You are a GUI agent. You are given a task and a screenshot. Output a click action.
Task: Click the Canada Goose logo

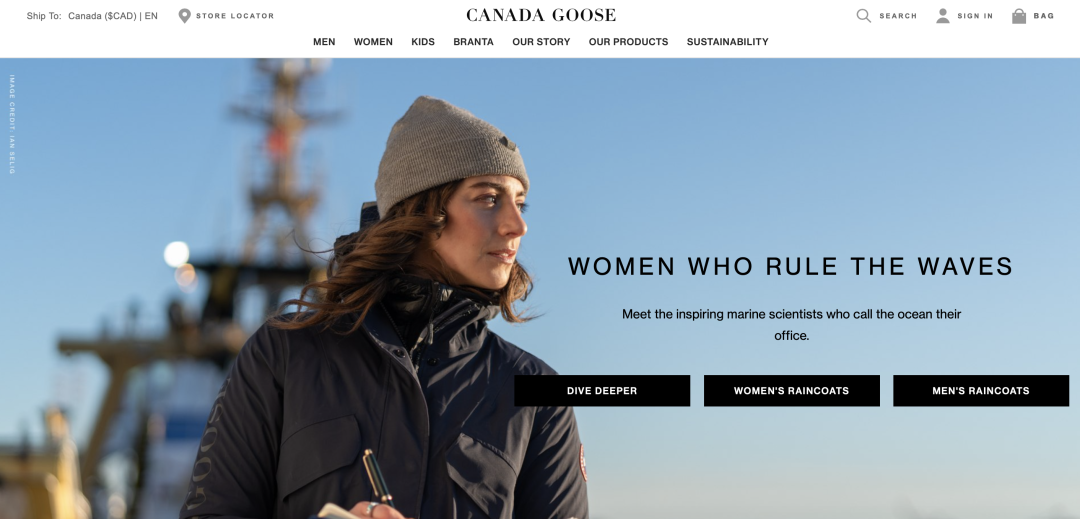point(541,15)
